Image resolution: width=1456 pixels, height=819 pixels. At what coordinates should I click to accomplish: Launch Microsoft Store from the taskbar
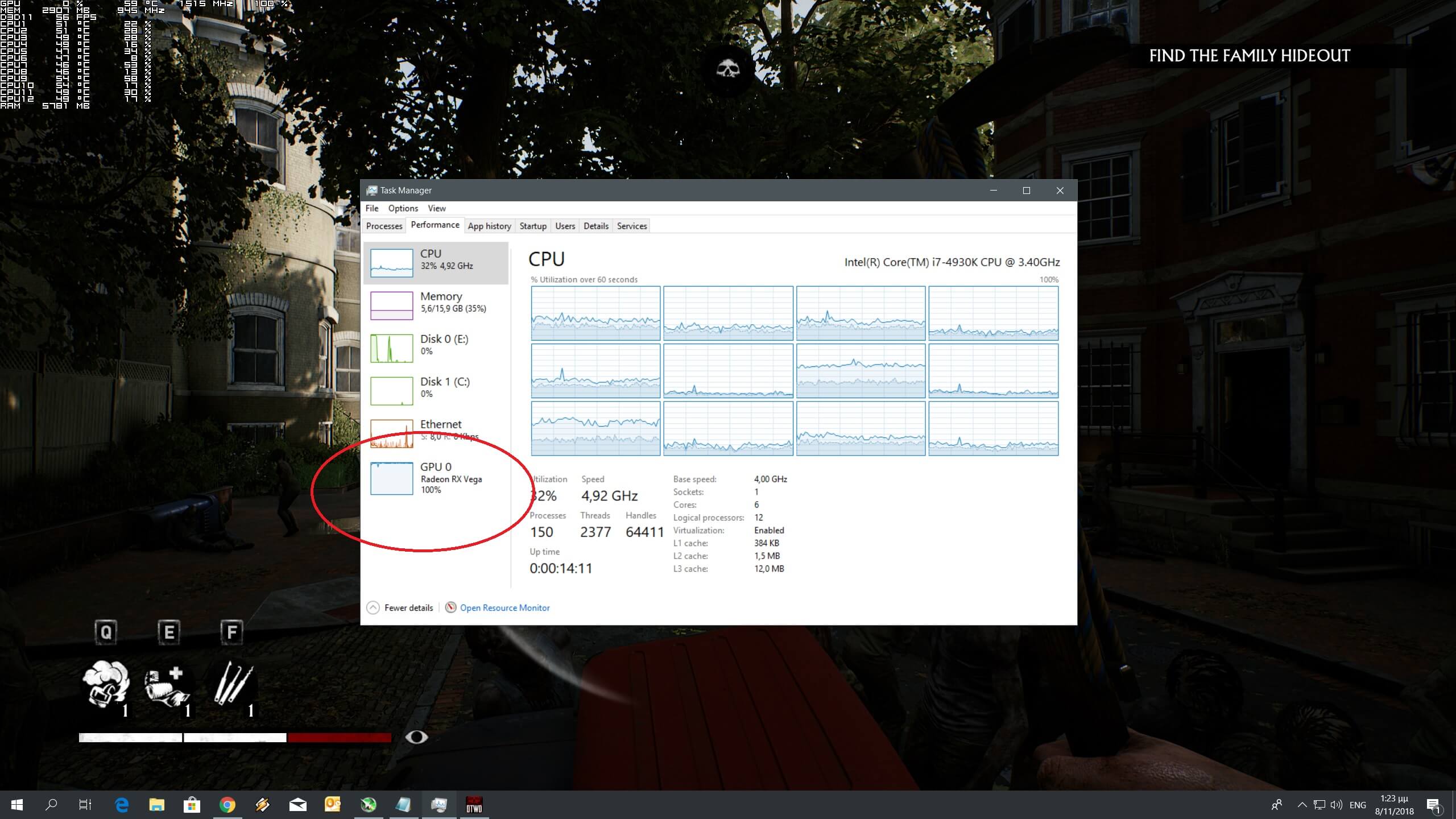[192, 805]
